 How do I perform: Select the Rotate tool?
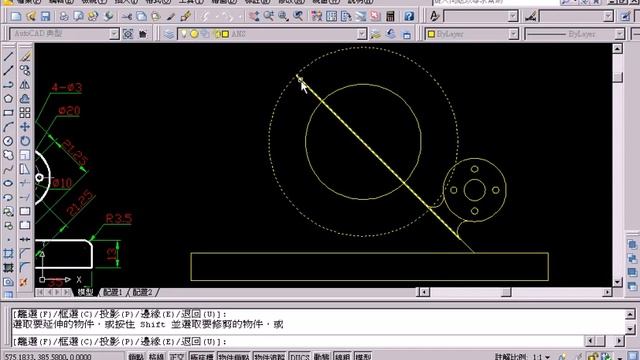[25, 141]
